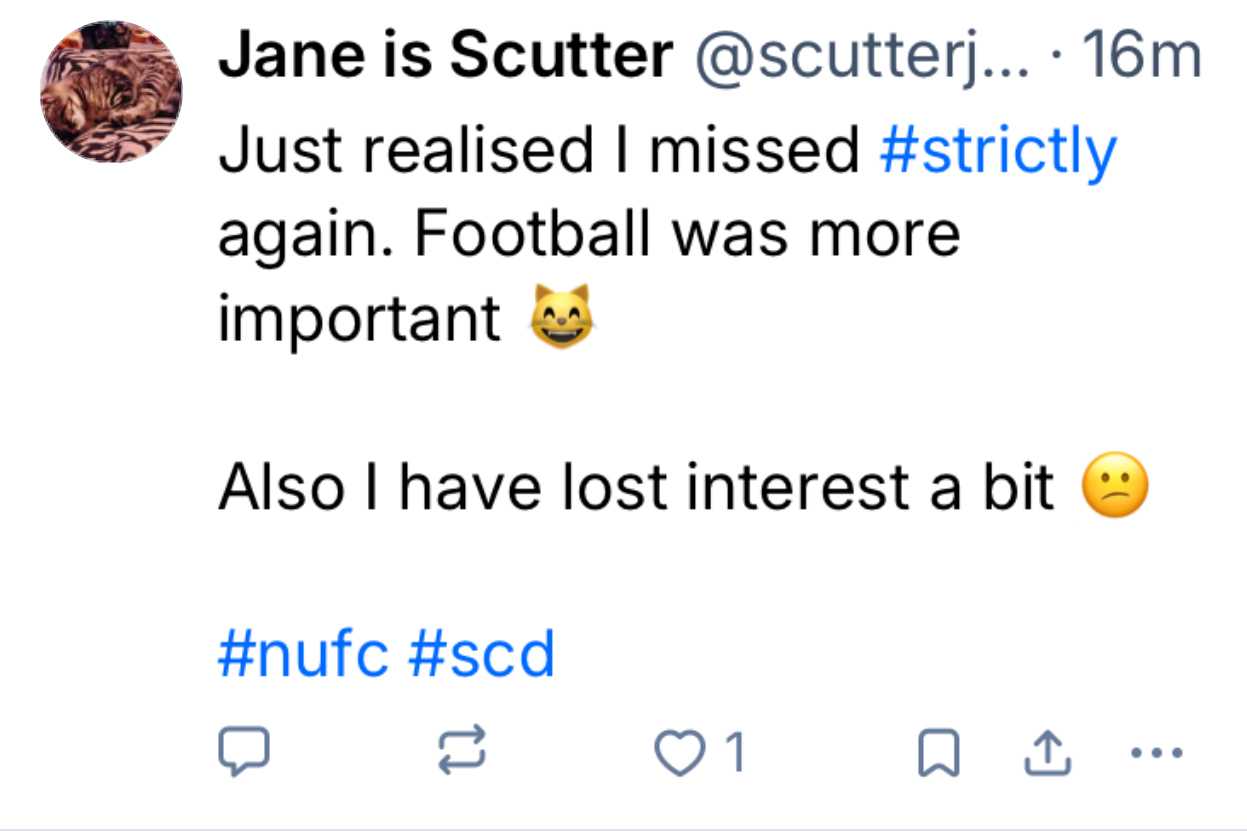Reply to Jane is Scutter's post
1247x831 pixels.
(243, 753)
